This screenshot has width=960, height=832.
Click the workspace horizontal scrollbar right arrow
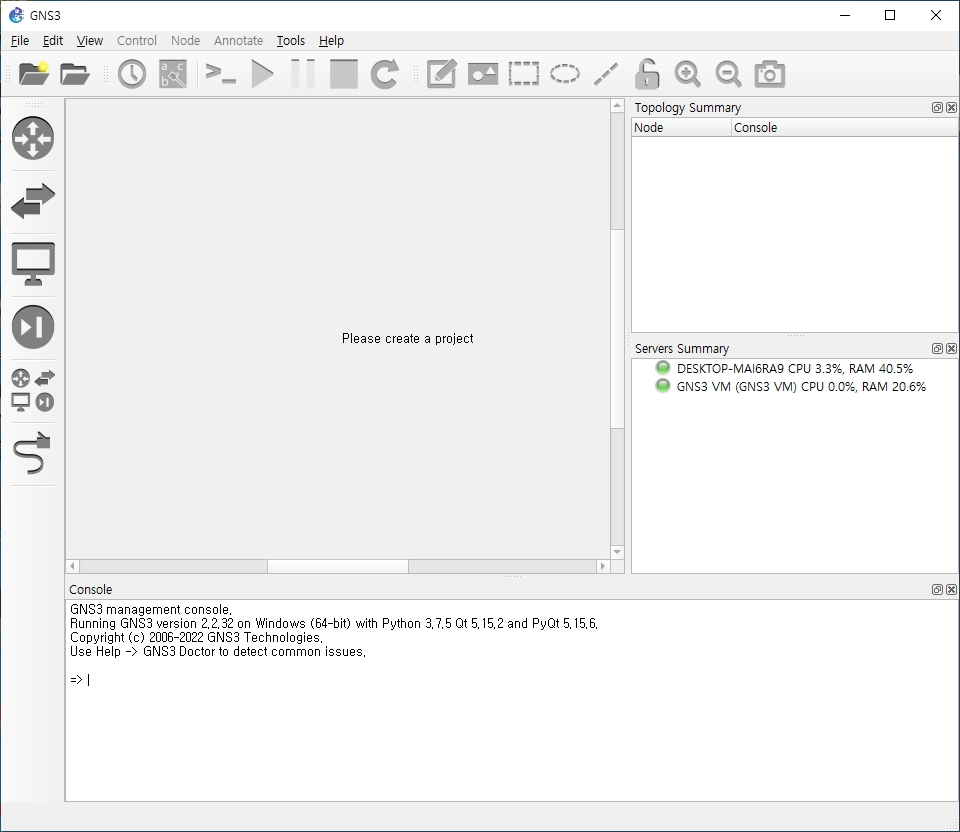tap(603, 566)
